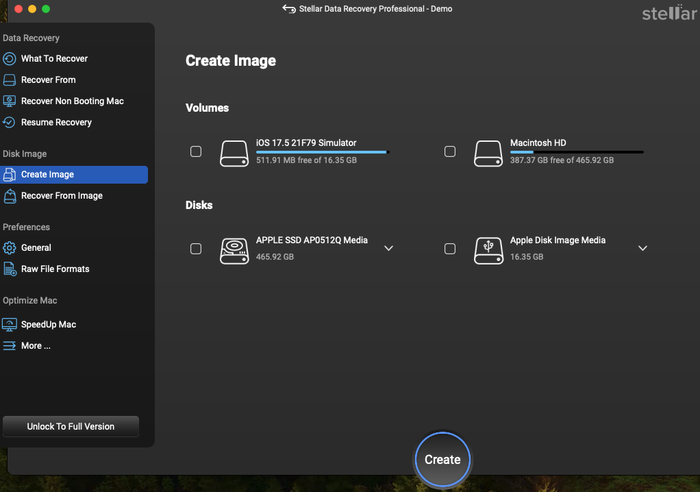Click the stellar logo at top right

(x=669, y=13)
